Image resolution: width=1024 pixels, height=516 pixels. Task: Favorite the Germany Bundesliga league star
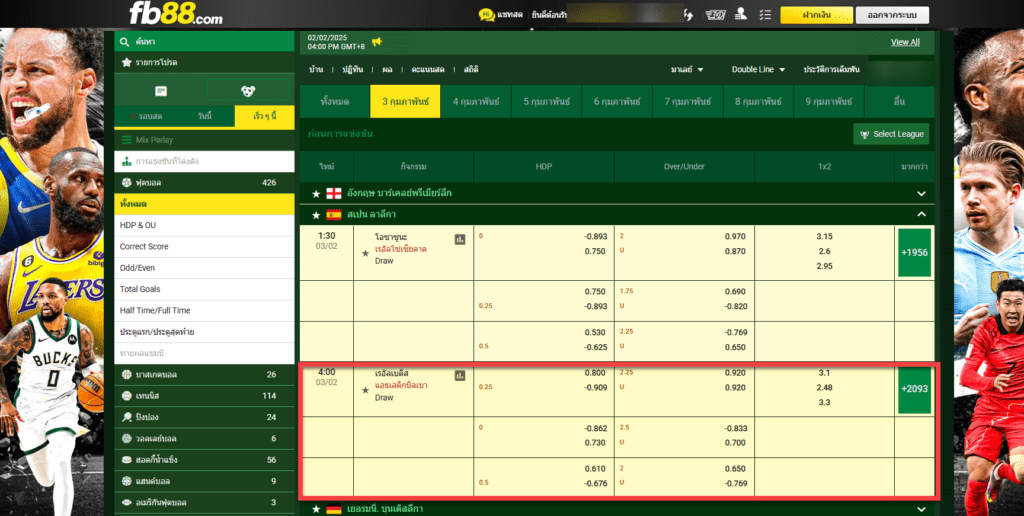pyautogui.click(x=316, y=509)
